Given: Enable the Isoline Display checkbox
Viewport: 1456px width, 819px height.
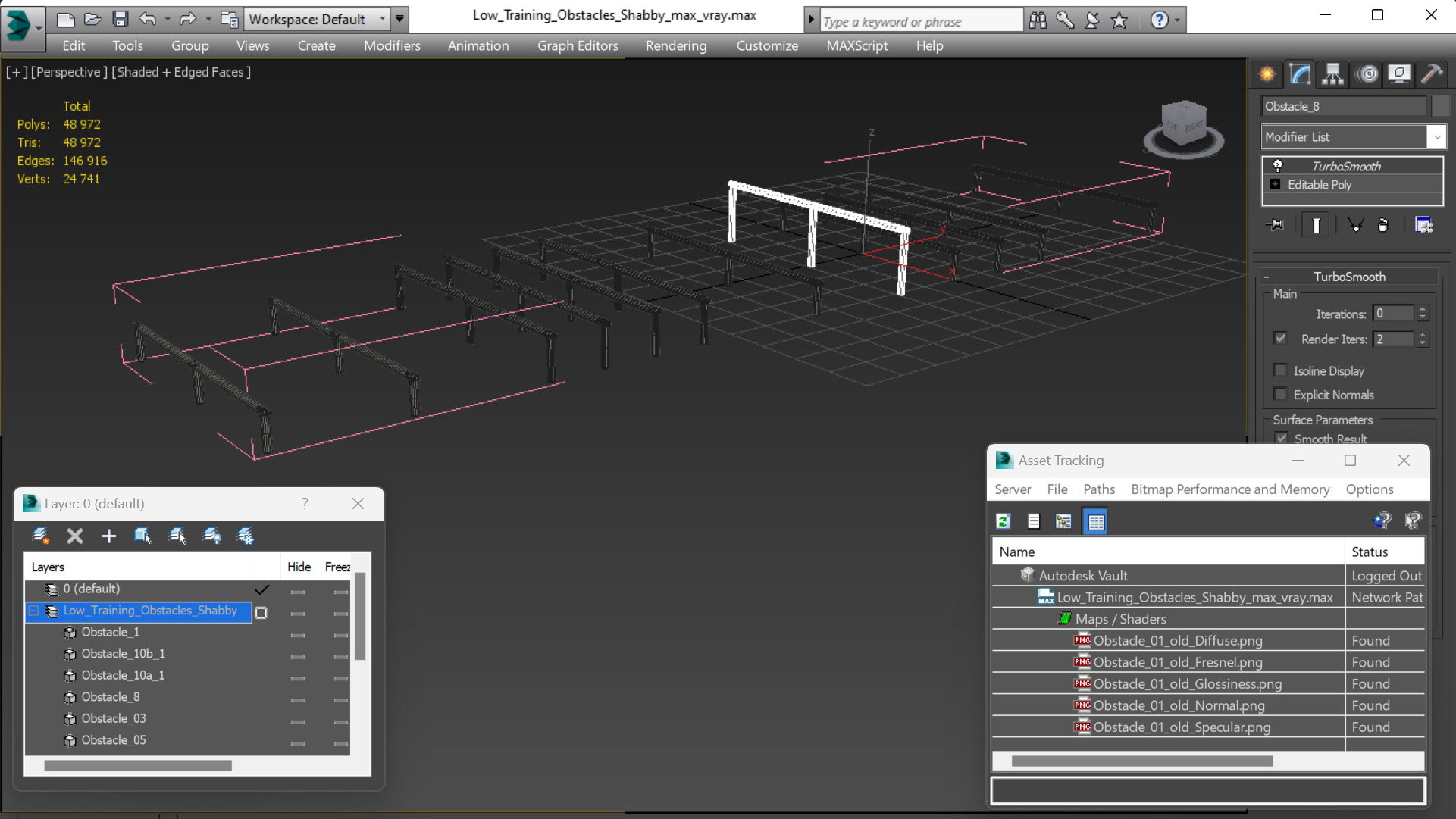Looking at the screenshot, I should (1281, 370).
